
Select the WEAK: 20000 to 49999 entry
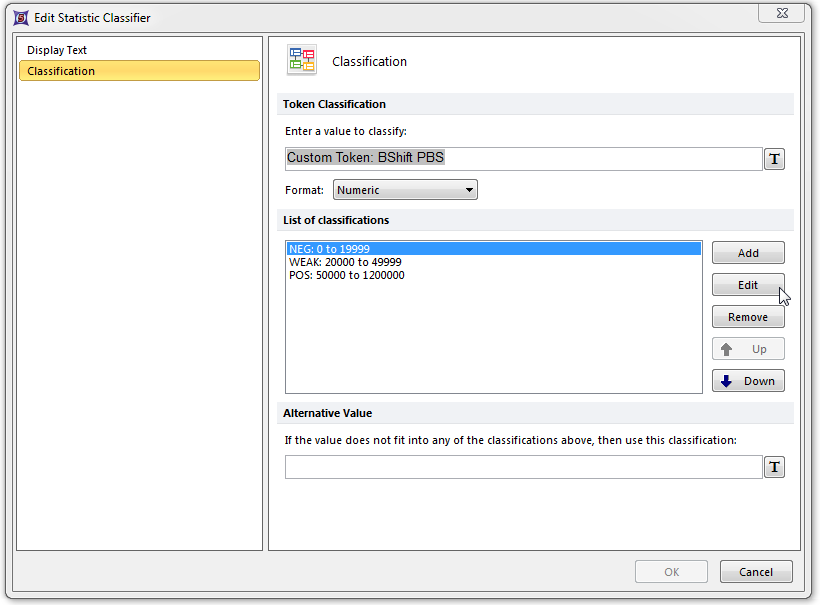(345, 262)
